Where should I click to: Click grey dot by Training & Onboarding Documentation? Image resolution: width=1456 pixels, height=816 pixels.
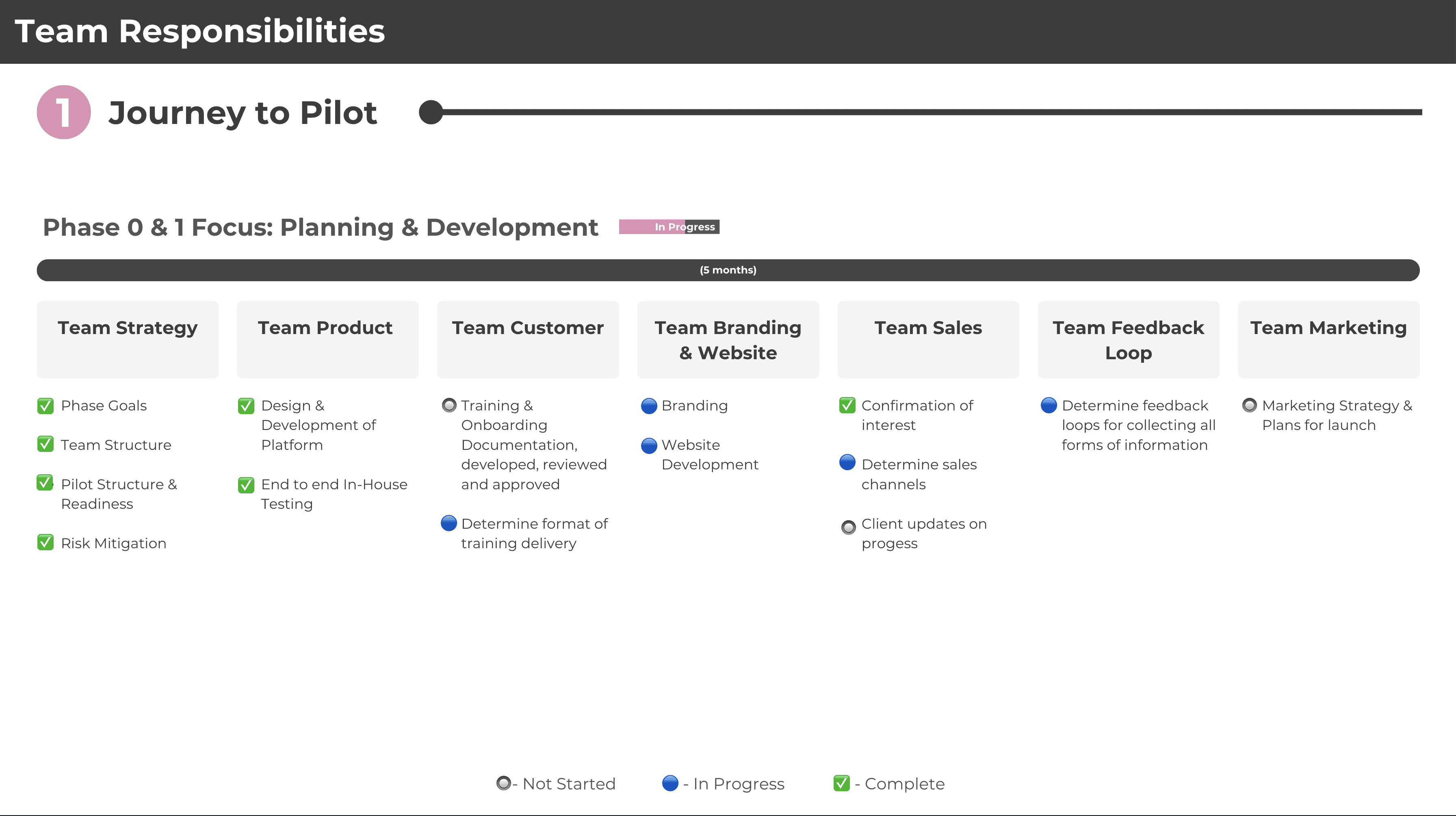coord(449,406)
